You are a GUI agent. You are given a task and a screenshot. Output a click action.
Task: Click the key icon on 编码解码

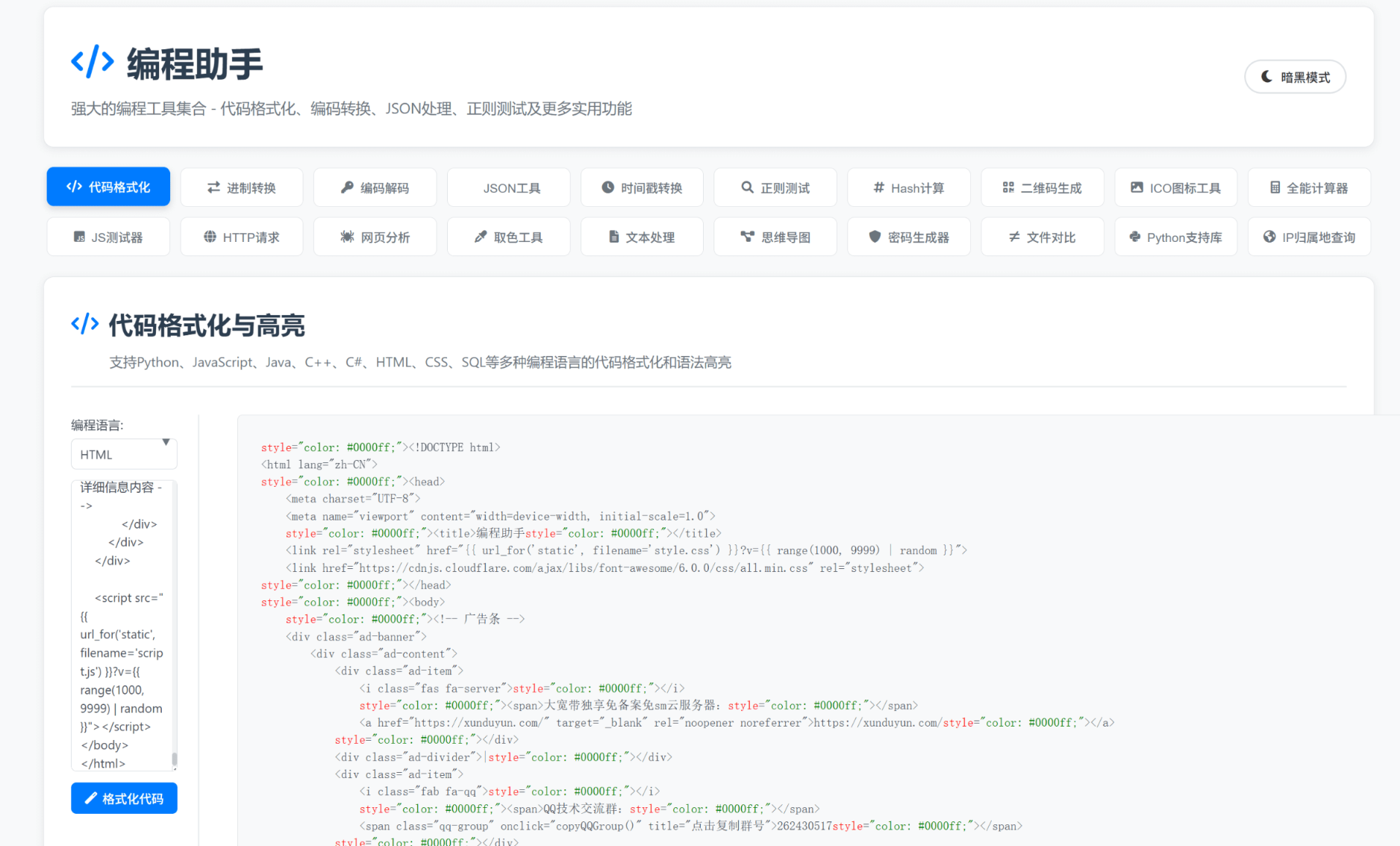[347, 187]
